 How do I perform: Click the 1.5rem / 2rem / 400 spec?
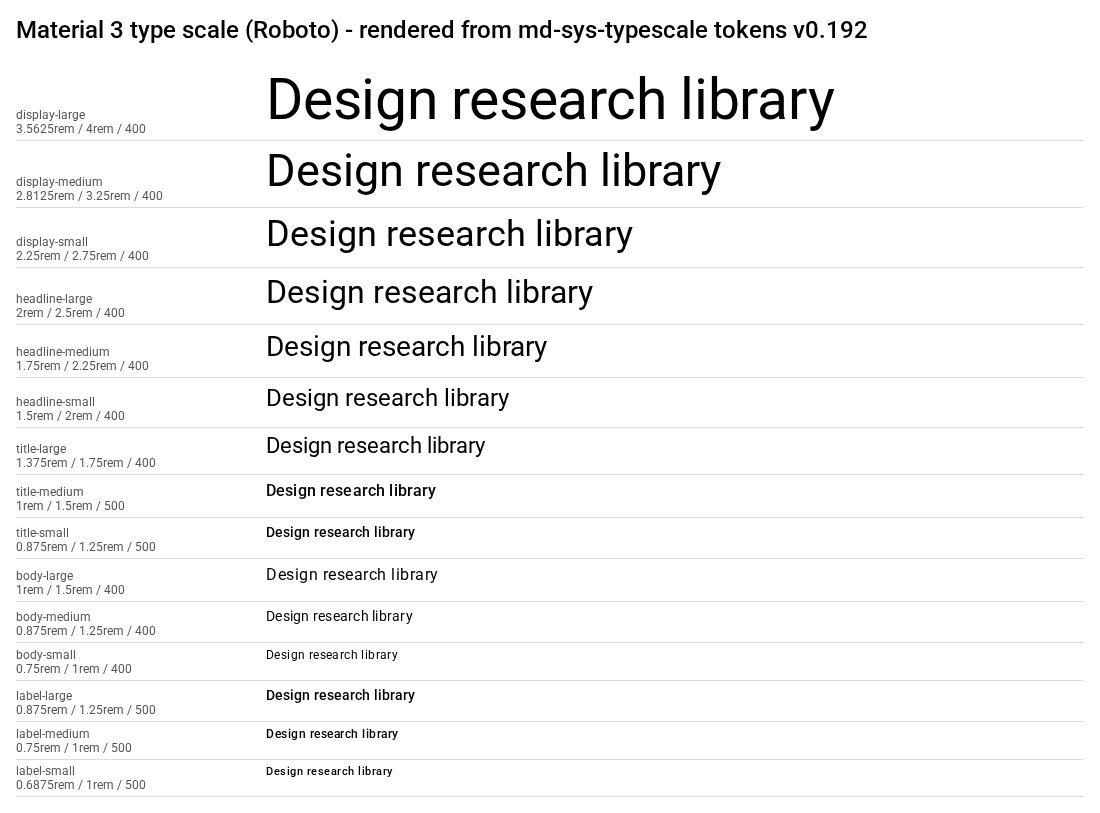point(70,415)
